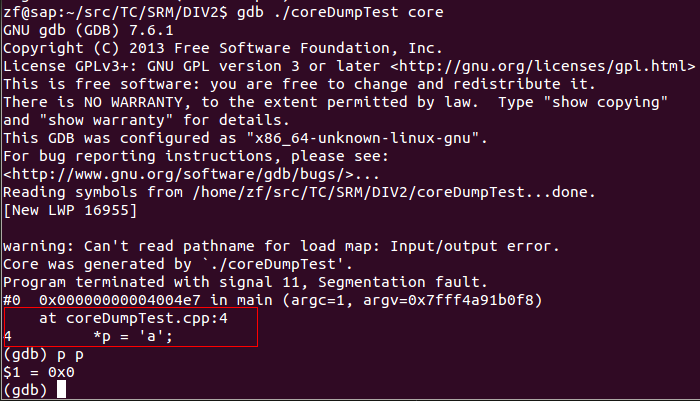Click the '/home/zf/src/TC/SRM/DIV2/coreDumpTest' path

(x=358, y=192)
